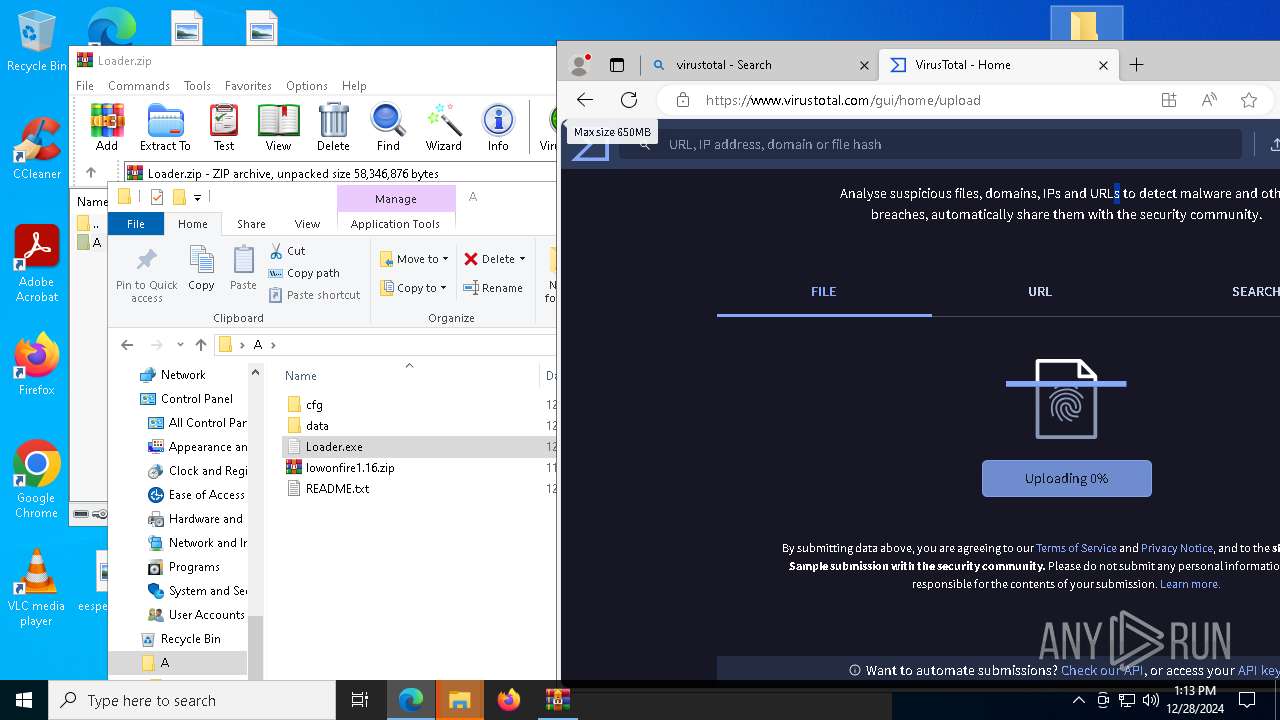Open the Copy to dropdown in Explorer

415,288
